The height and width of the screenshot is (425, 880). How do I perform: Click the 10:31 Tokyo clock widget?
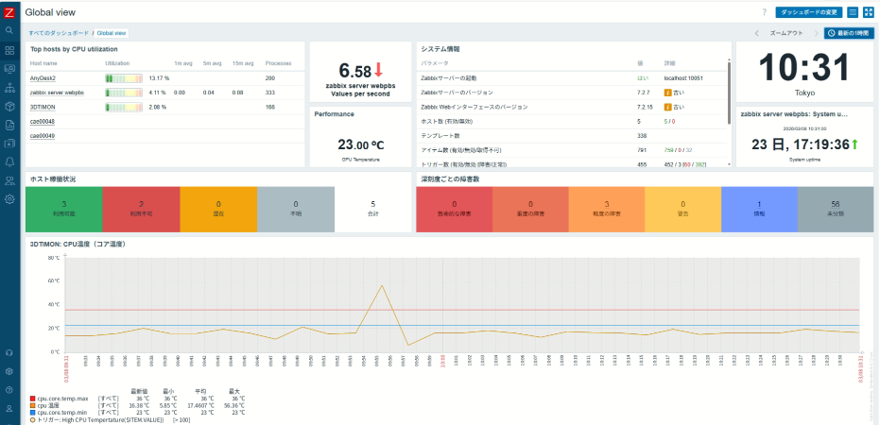pos(804,73)
